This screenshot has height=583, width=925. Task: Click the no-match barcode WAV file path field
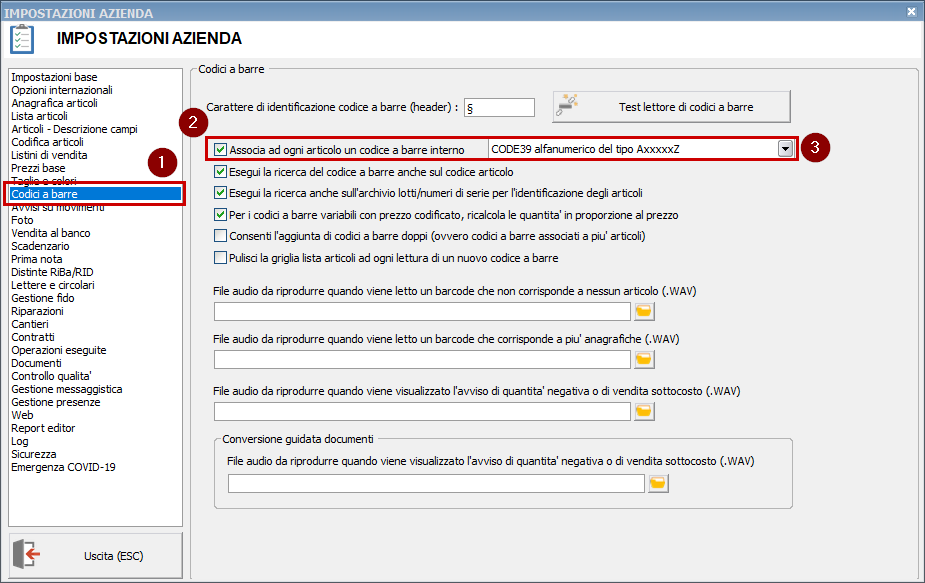(x=422, y=310)
